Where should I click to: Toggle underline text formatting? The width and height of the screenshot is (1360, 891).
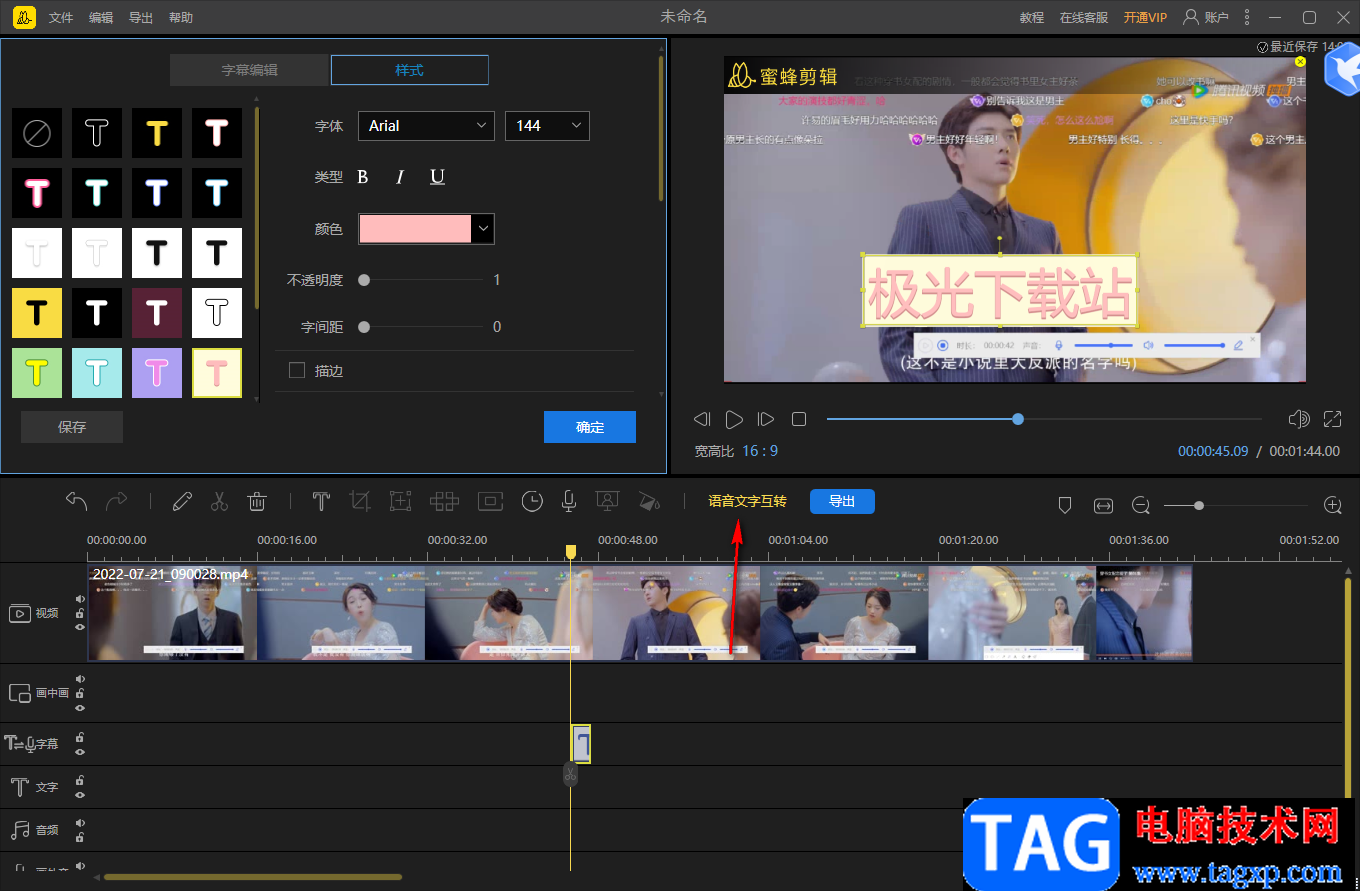tap(437, 177)
